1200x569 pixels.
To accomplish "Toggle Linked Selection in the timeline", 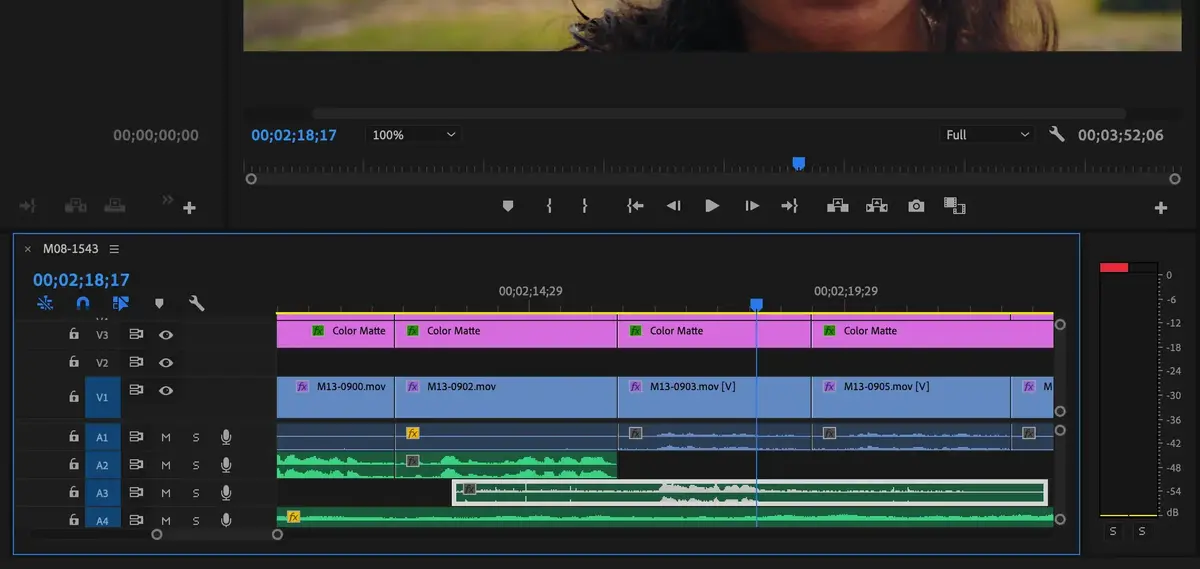I will coord(121,303).
